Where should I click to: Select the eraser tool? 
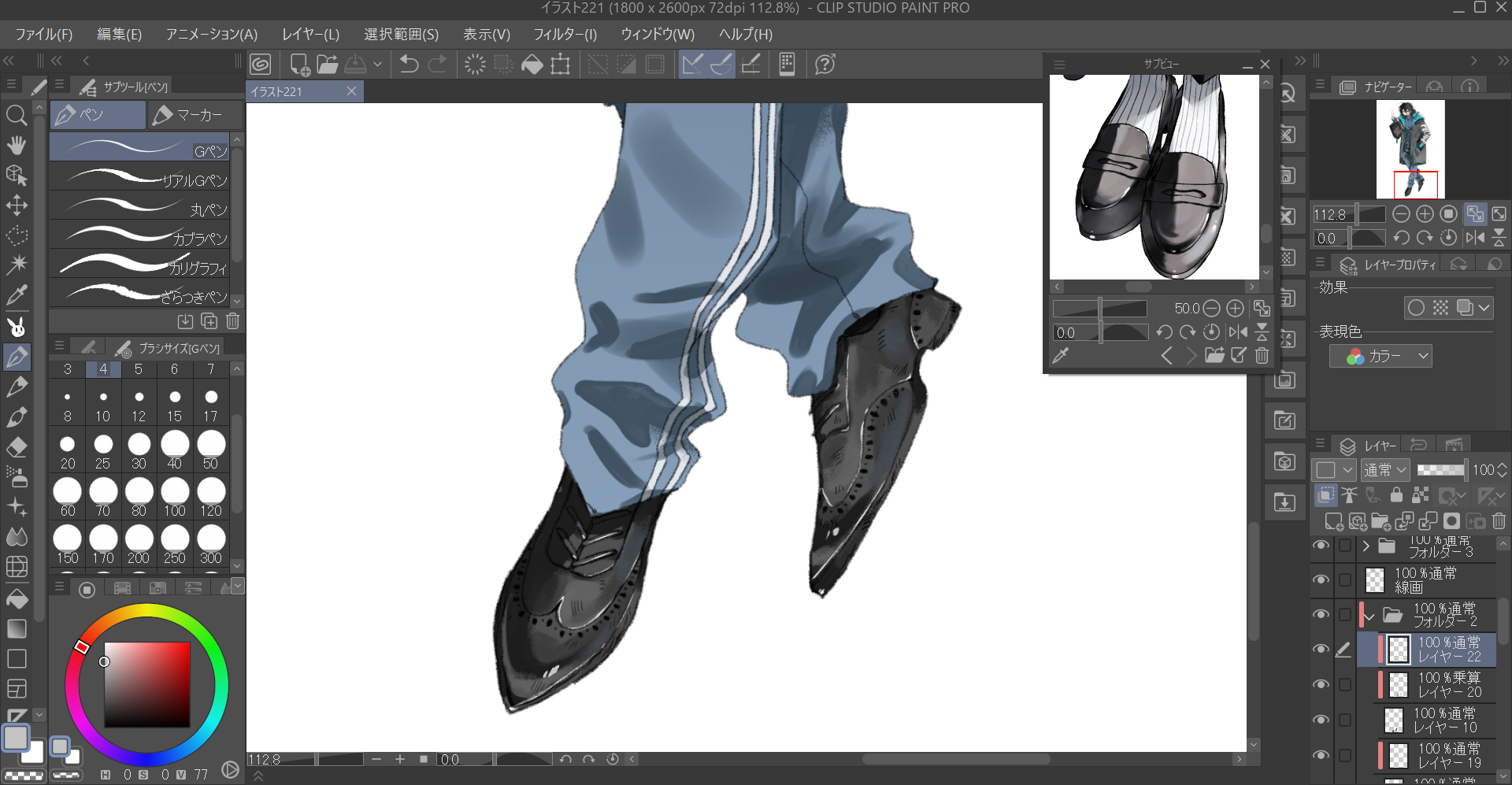coord(17,447)
